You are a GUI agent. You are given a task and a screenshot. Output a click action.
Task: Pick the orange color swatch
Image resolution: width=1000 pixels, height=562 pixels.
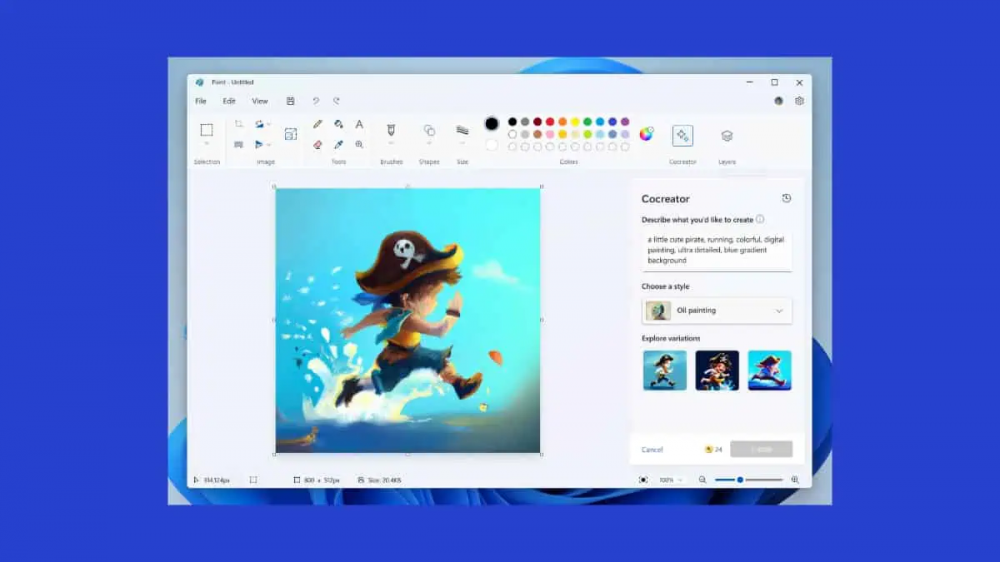(x=562, y=122)
